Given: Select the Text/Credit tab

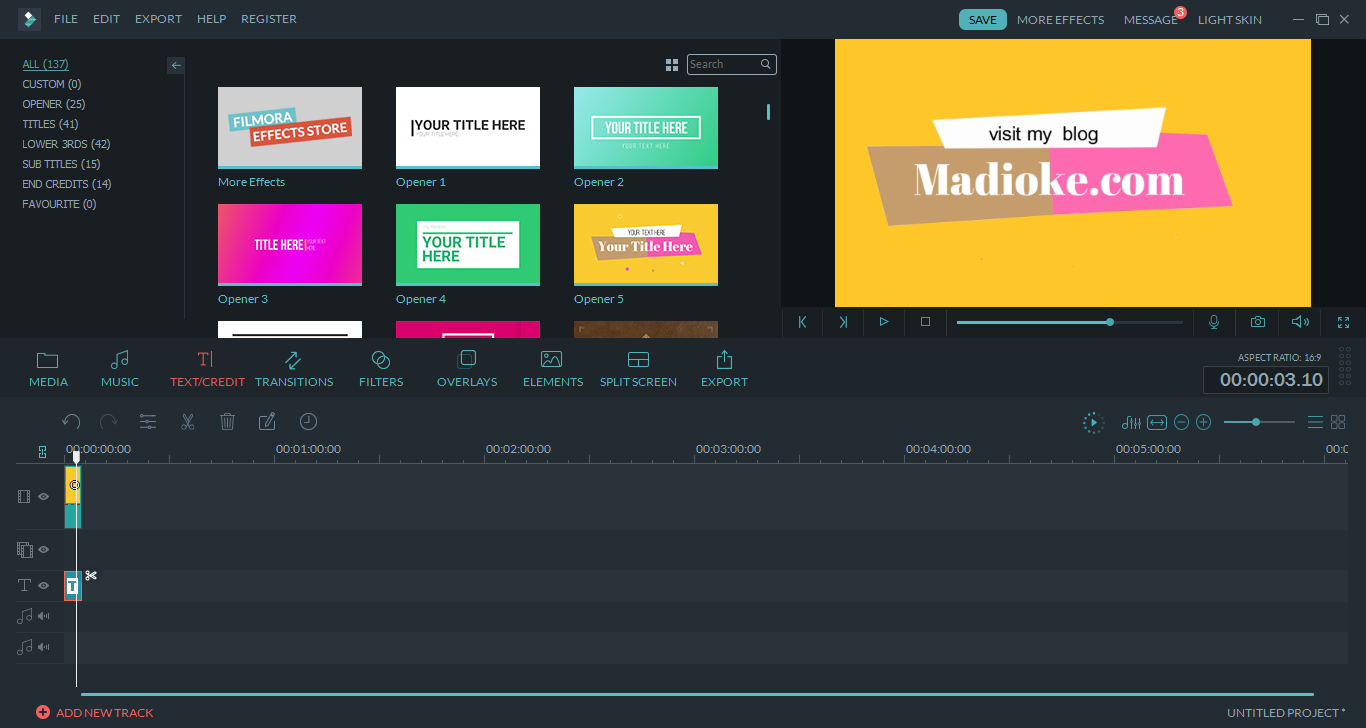Looking at the screenshot, I should 207,369.
